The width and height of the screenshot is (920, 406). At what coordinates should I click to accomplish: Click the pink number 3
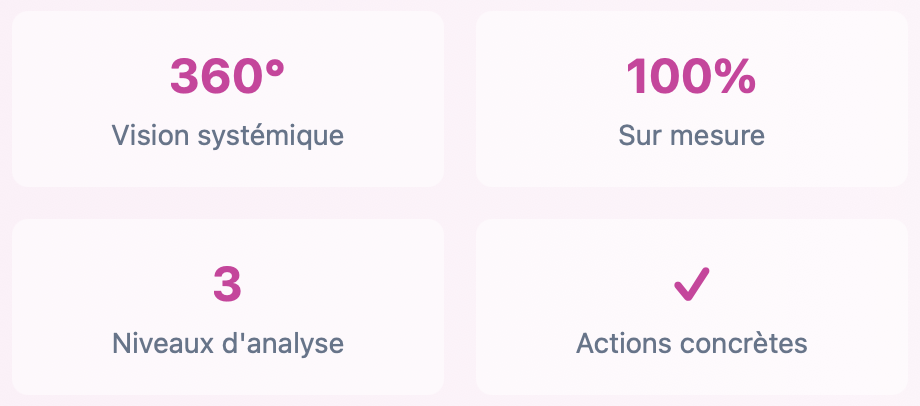tap(227, 285)
